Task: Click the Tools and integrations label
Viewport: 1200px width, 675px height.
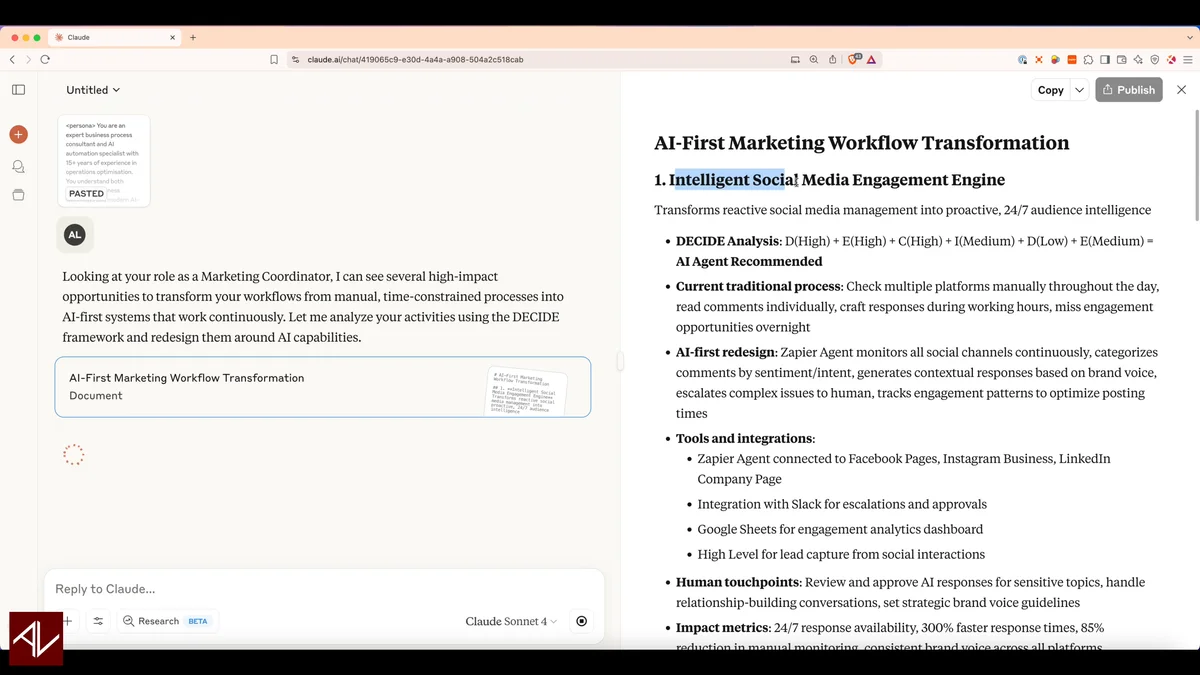Action: coord(745,439)
